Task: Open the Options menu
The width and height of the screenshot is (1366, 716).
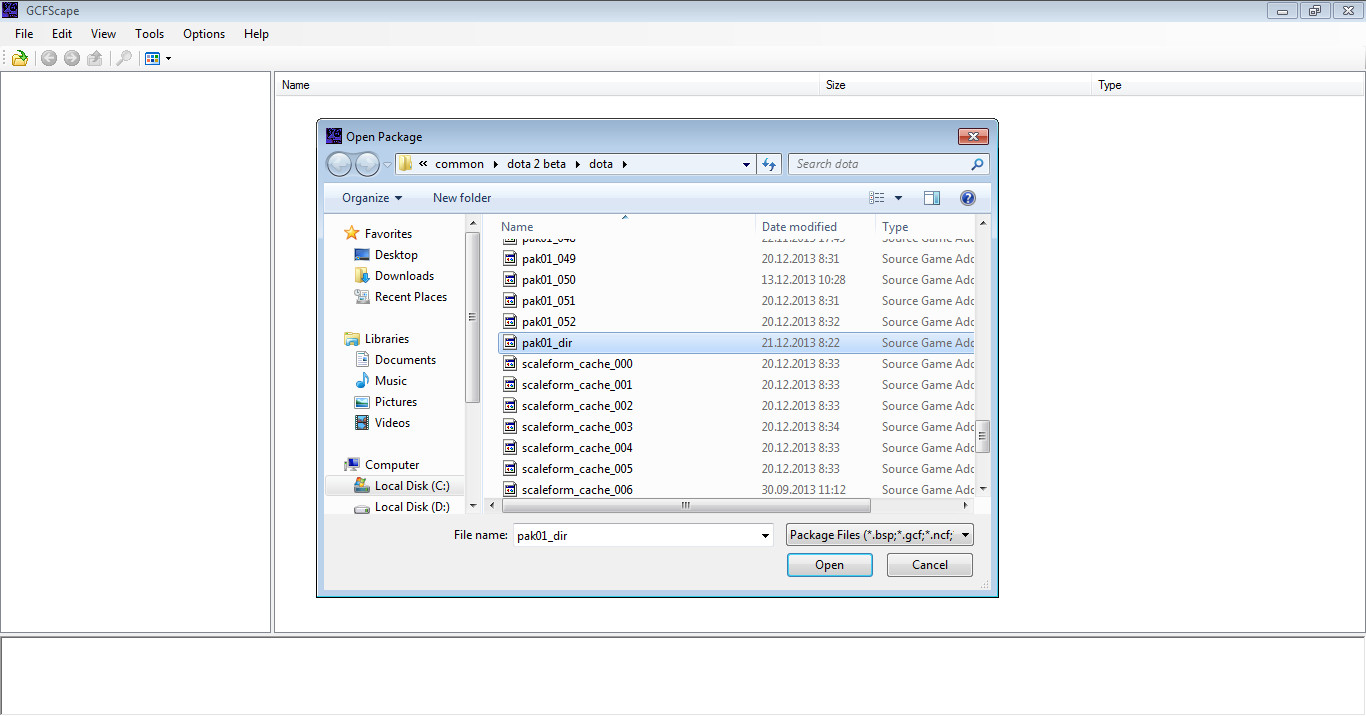Action: (204, 34)
